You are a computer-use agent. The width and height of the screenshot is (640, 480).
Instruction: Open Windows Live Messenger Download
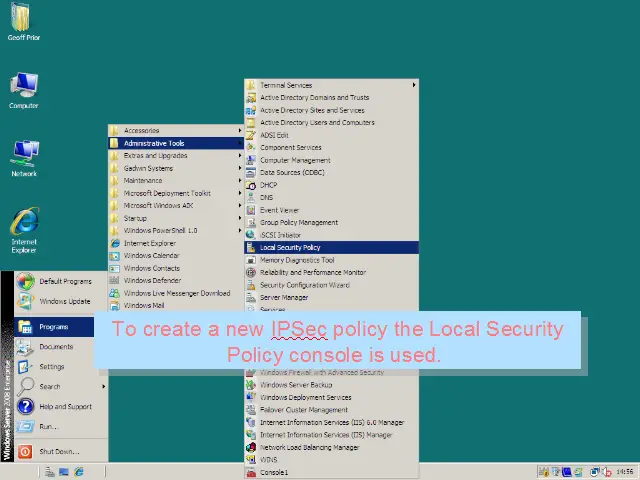[x=176, y=293]
